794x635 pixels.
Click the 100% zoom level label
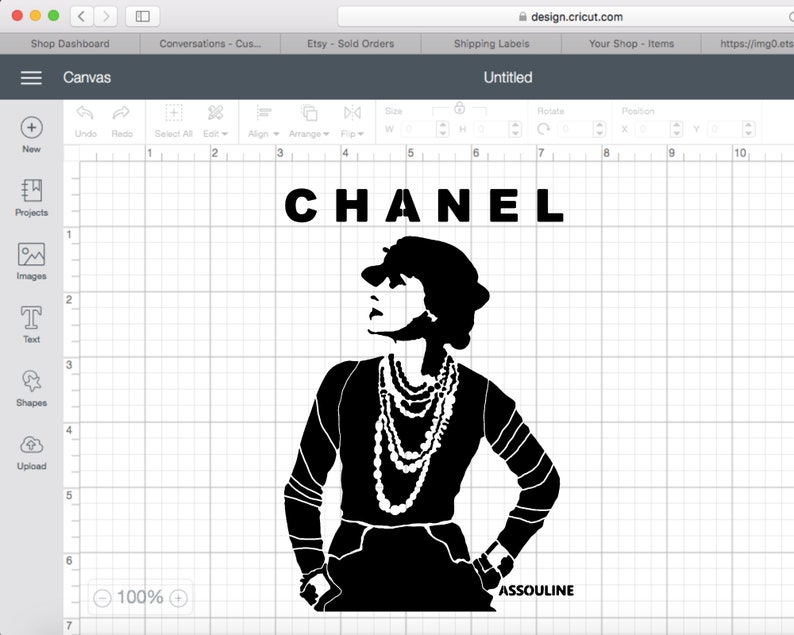(140, 598)
